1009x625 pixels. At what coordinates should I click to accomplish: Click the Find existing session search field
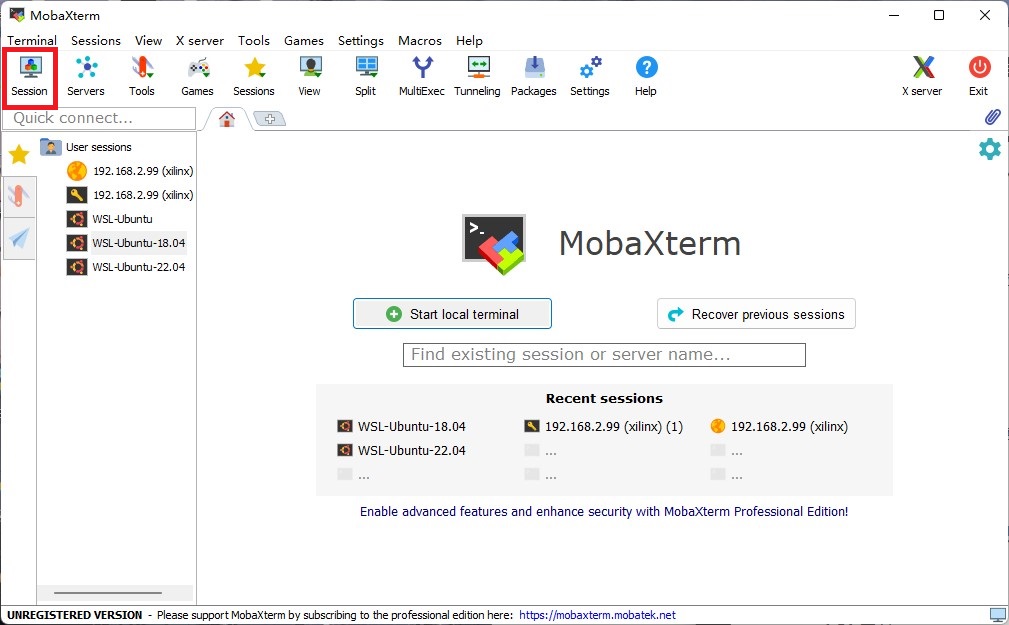[x=604, y=355]
